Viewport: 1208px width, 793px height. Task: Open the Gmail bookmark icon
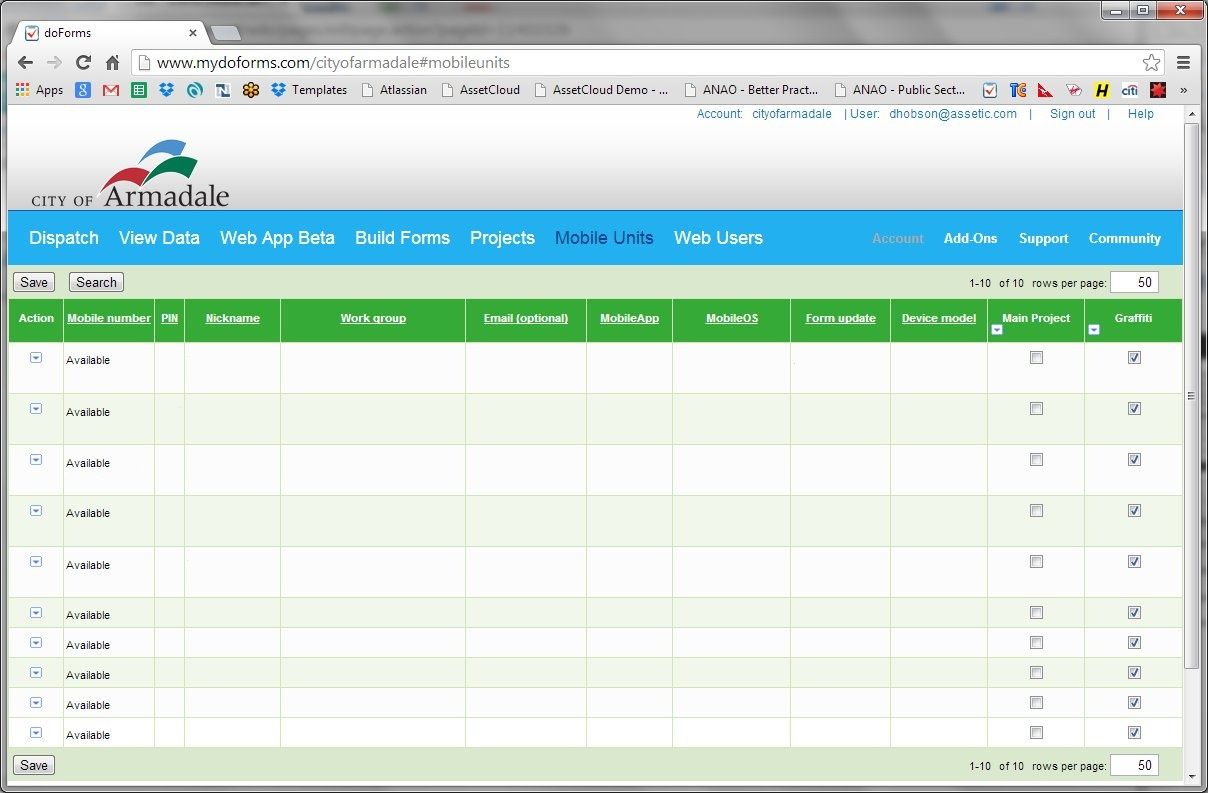tap(110, 90)
